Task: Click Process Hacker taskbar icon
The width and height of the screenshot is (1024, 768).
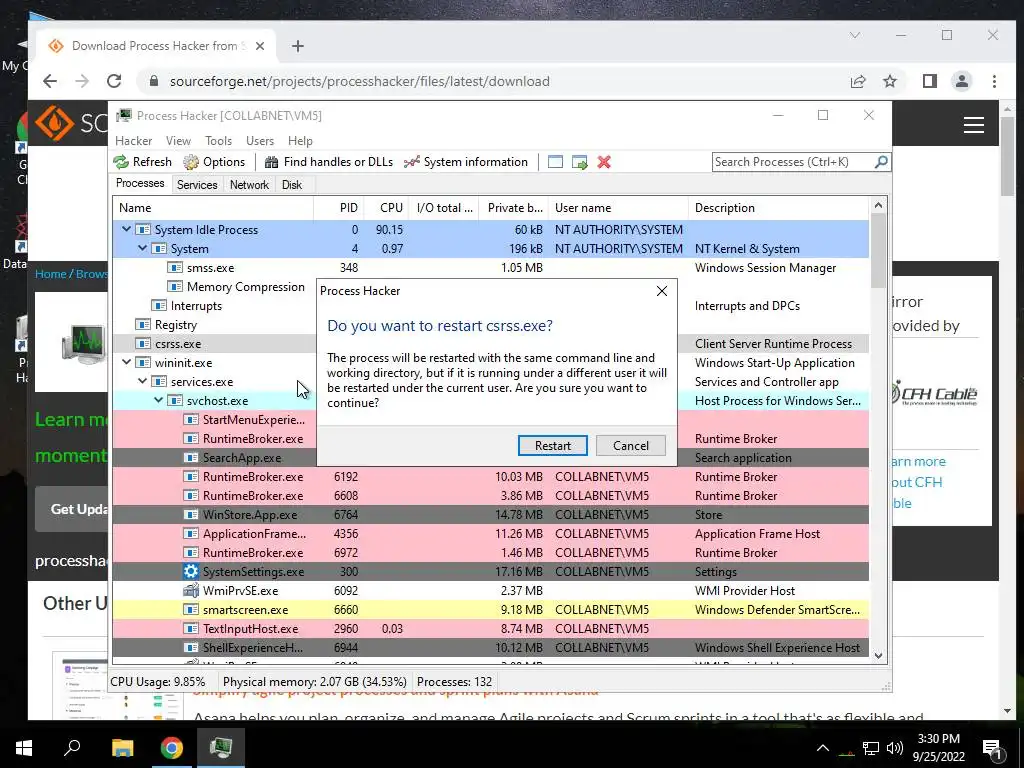Action: click(x=221, y=747)
